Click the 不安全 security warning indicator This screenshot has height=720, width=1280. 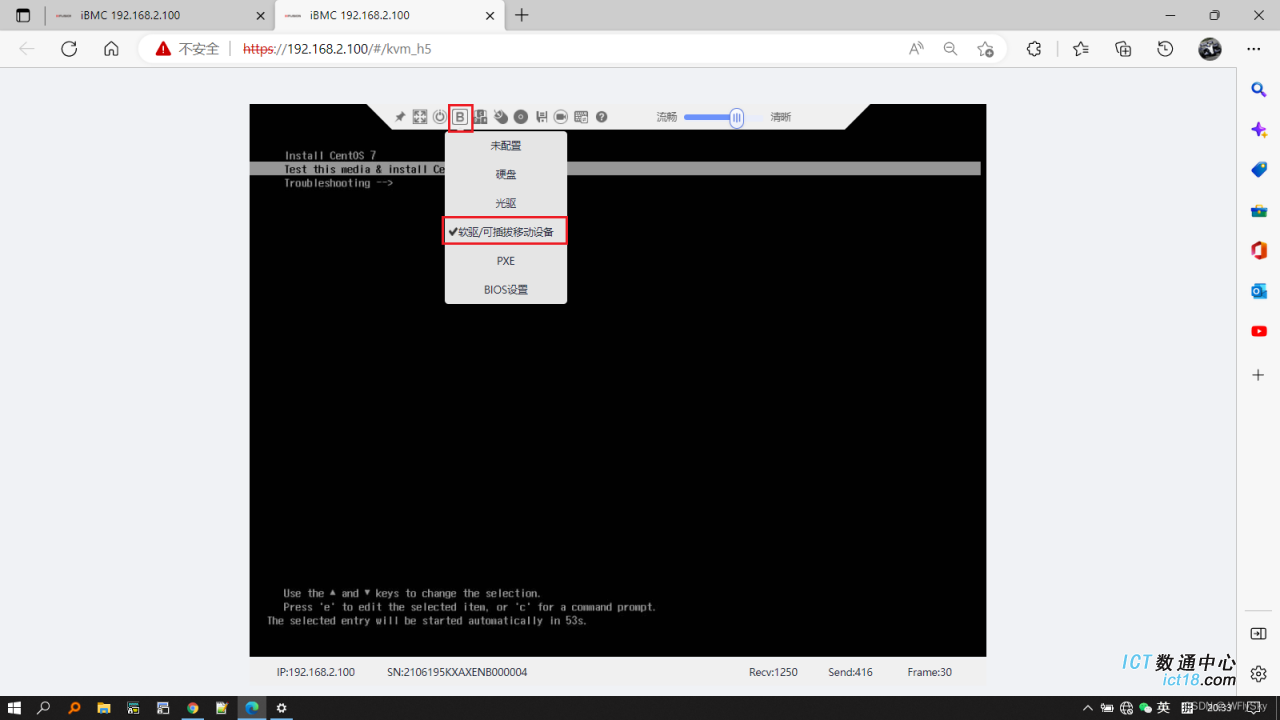pos(187,48)
